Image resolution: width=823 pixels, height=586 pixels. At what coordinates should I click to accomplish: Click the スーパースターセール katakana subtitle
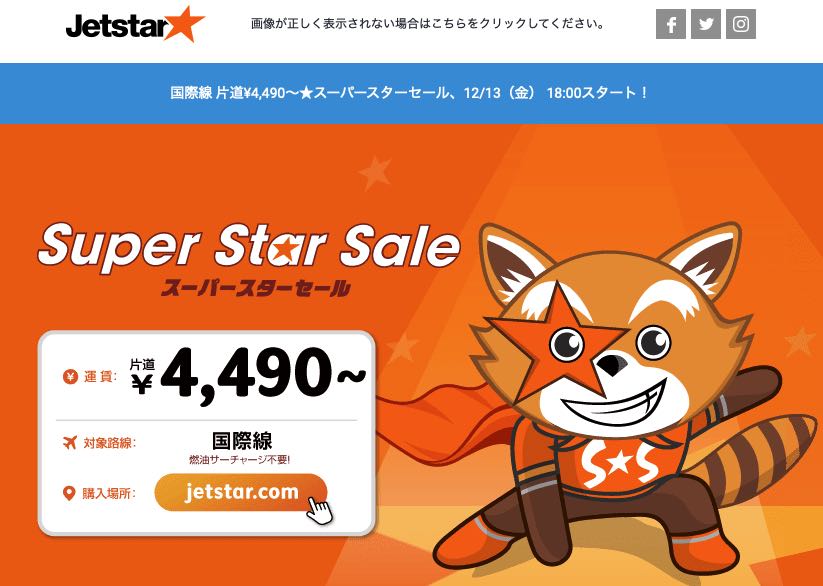255,288
